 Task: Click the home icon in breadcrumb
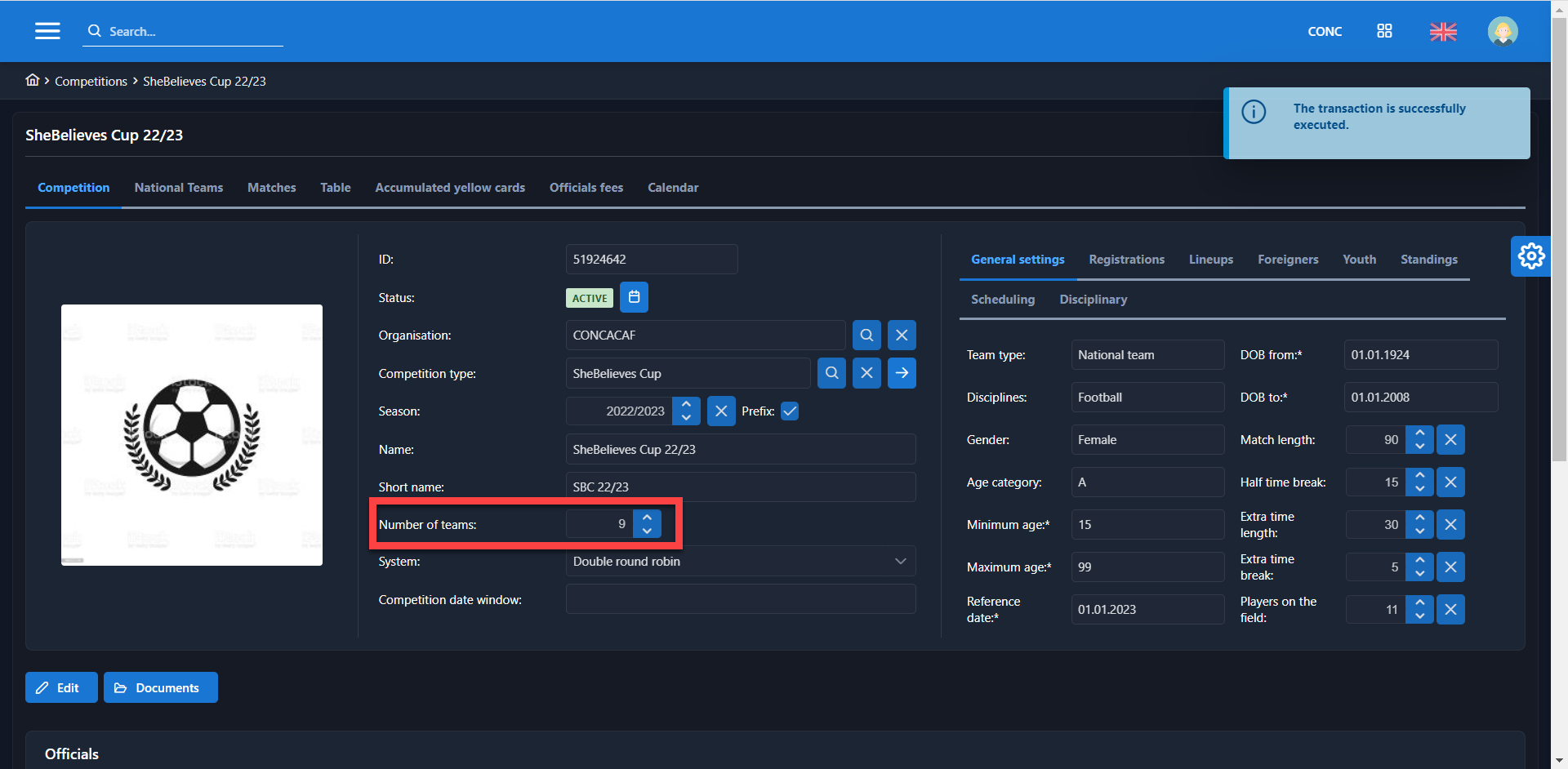click(x=33, y=80)
